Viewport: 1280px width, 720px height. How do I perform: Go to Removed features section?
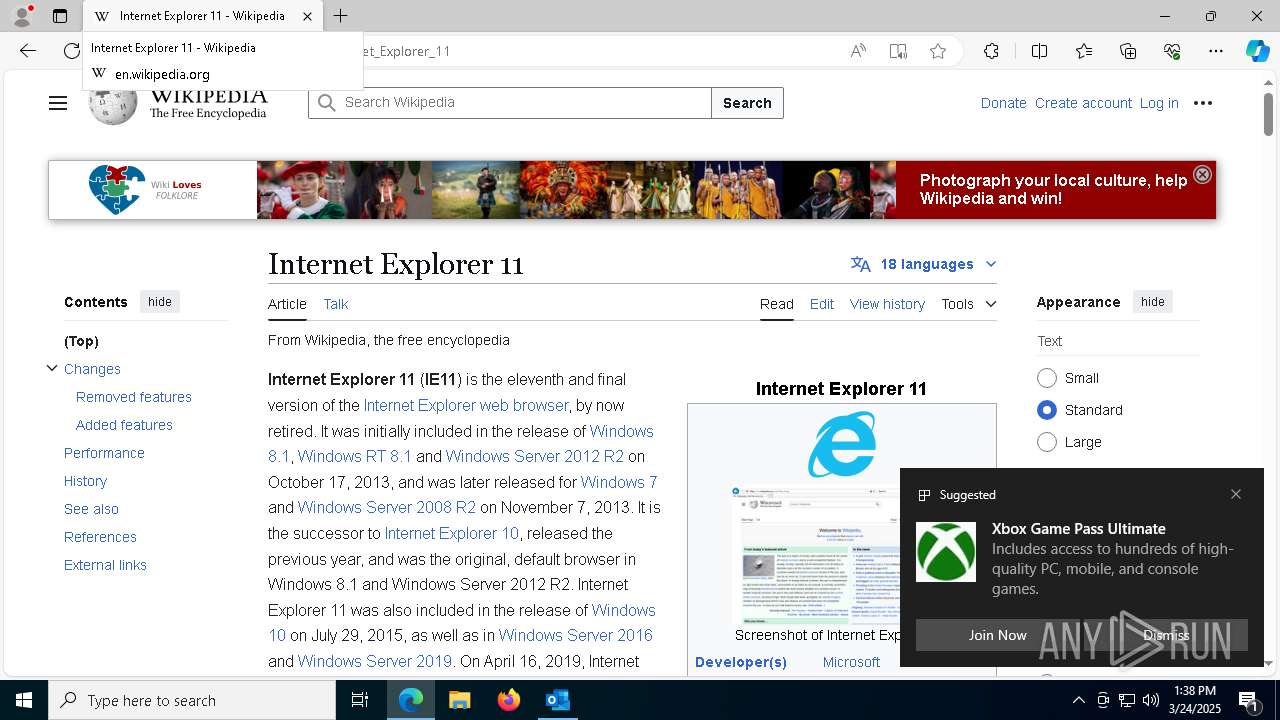click(x=134, y=397)
